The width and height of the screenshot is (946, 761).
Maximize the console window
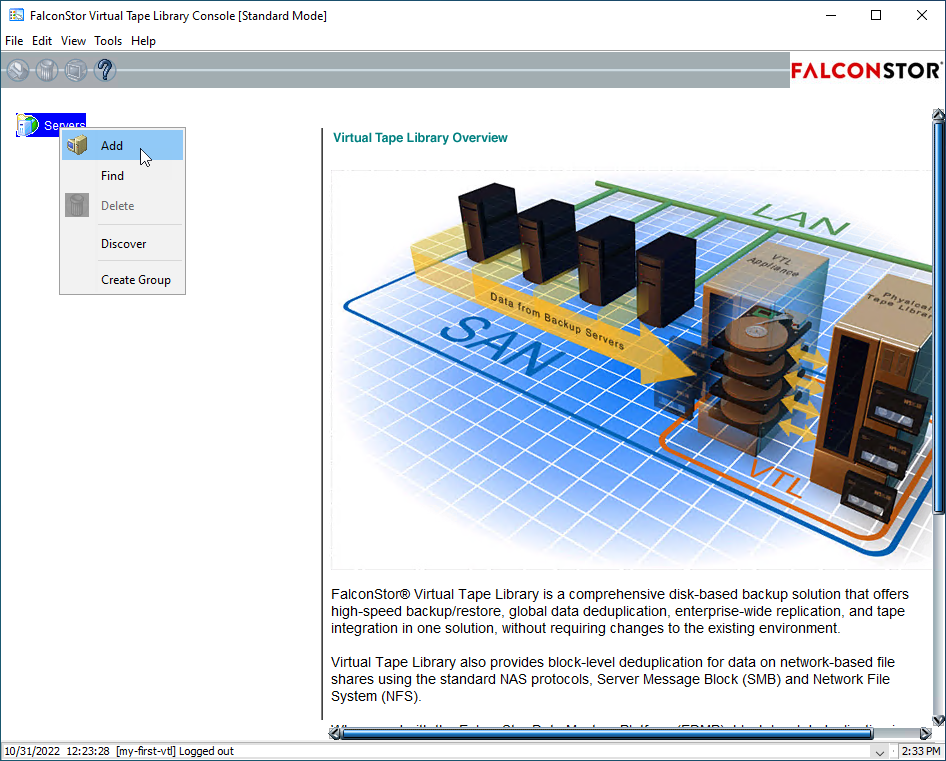[x=876, y=15]
